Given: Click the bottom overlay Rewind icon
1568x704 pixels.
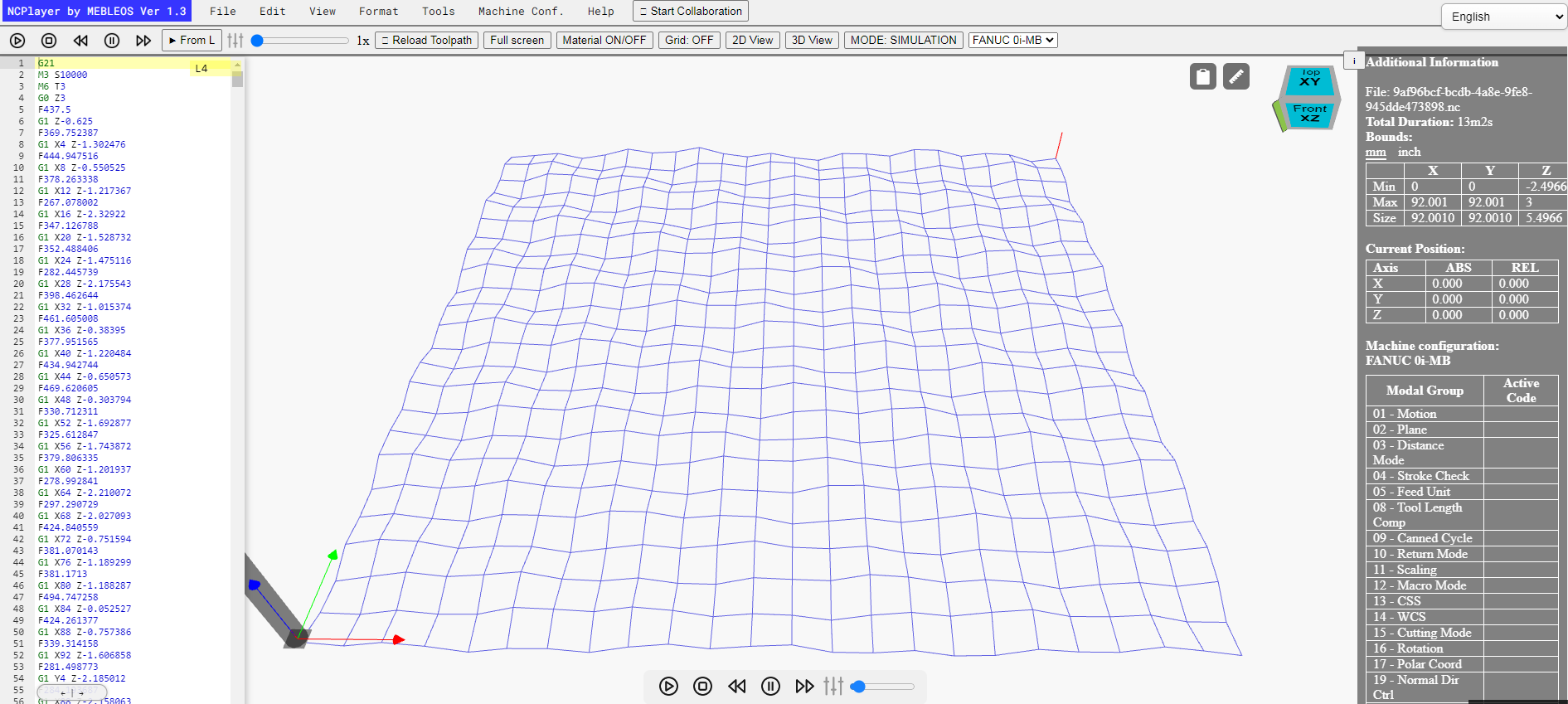Looking at the screenshot, I should tap(737, 686).
